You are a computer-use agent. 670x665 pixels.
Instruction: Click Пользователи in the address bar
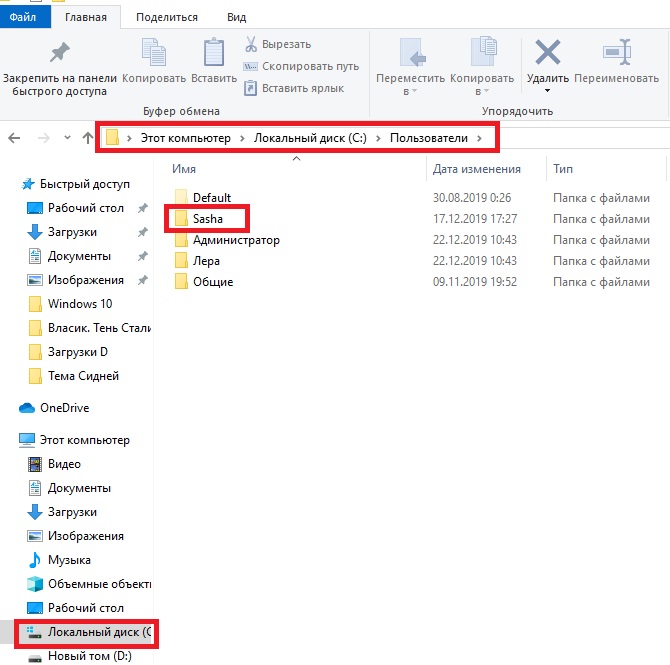[429, 138]
